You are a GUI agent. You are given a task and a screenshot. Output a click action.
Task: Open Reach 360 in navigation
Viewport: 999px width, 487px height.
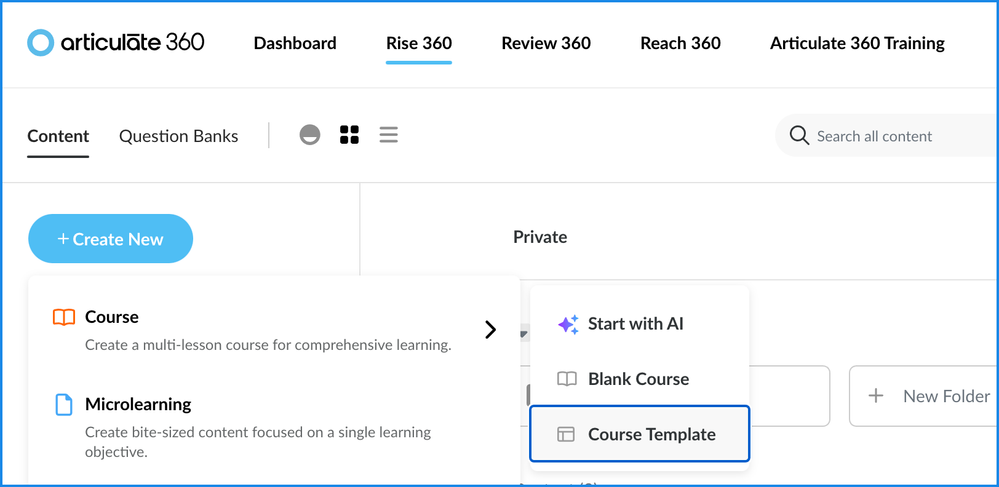[680, 43]
